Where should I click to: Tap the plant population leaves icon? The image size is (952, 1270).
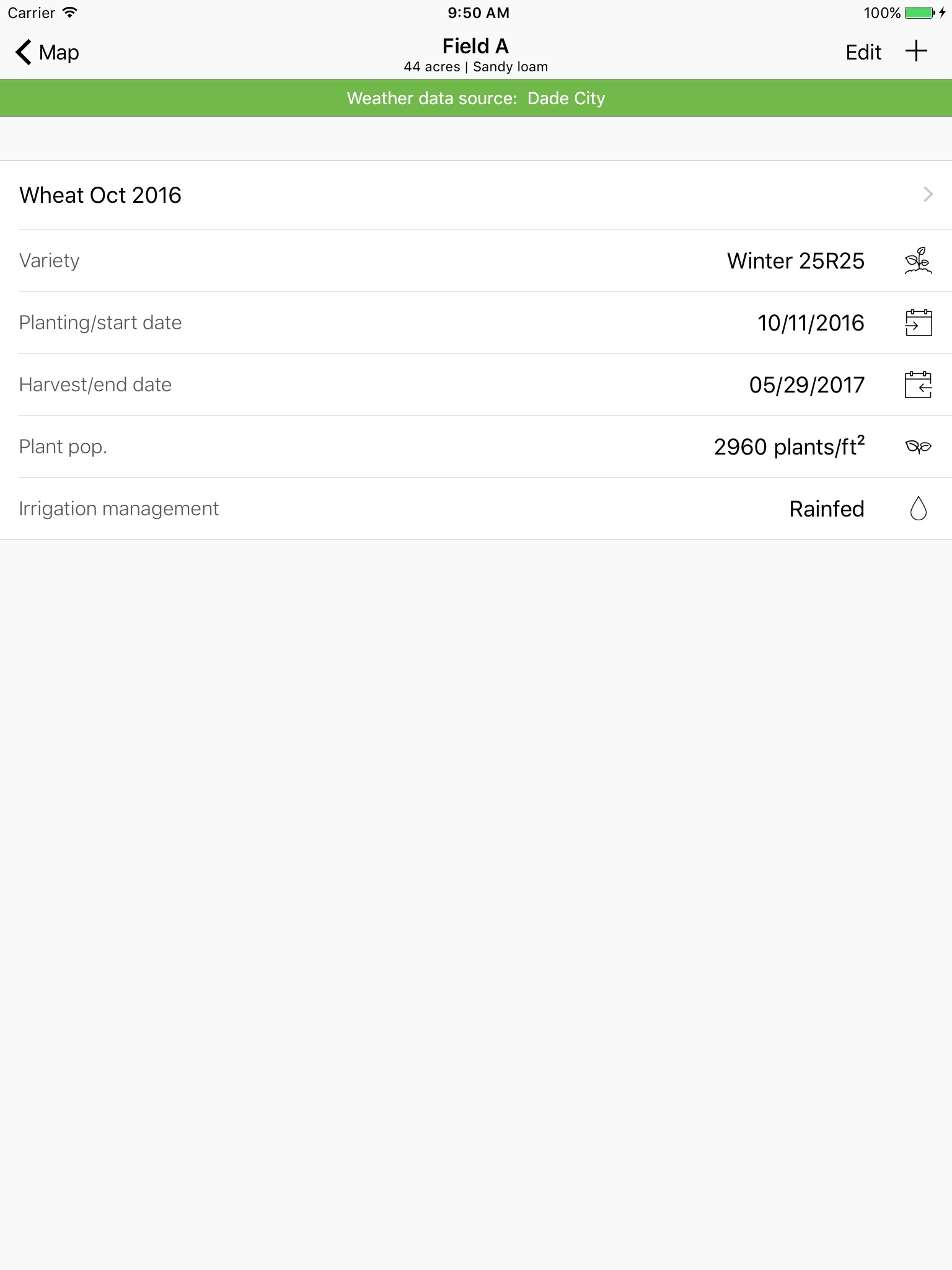(918, 446)
